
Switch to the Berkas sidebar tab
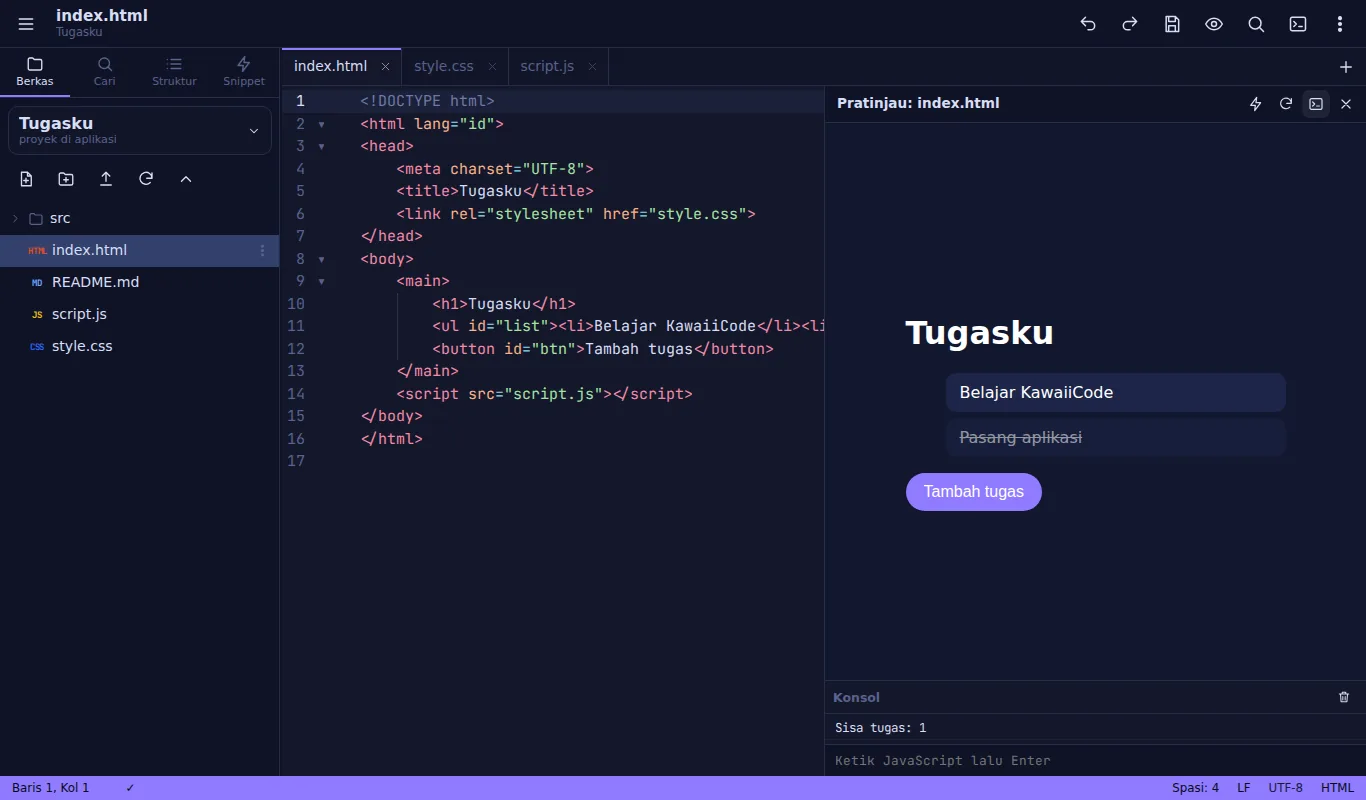click(35, 72)
